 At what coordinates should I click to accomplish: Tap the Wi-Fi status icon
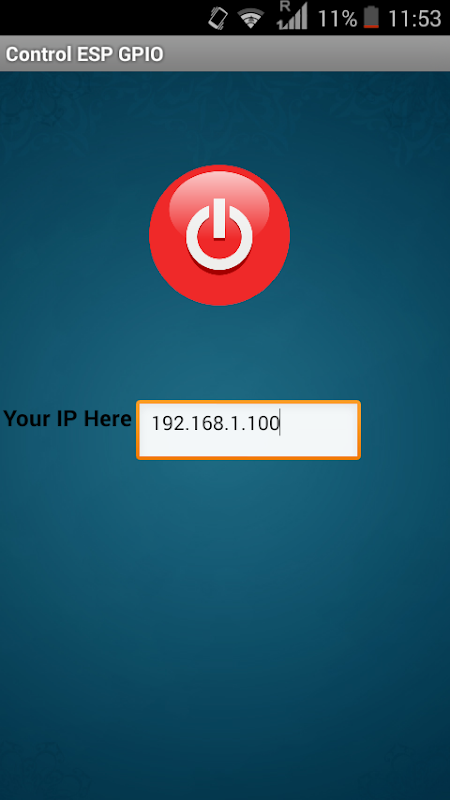pyautogui.click(x=251, y=19)
